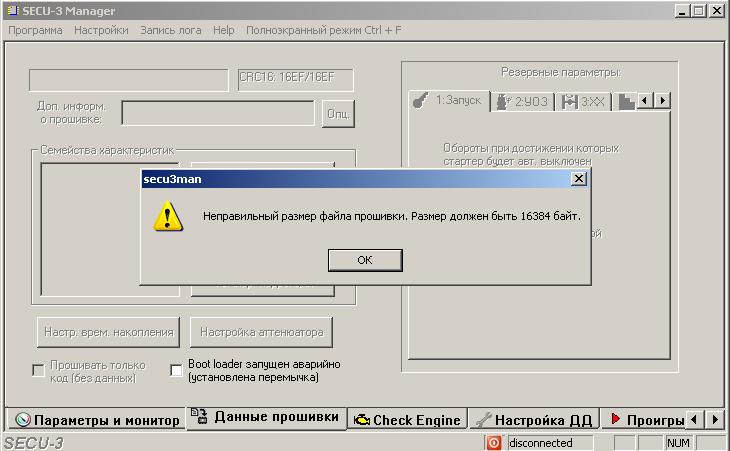Open the Программа menu
Screen dimensions: 730x451
tap(35, 30)
